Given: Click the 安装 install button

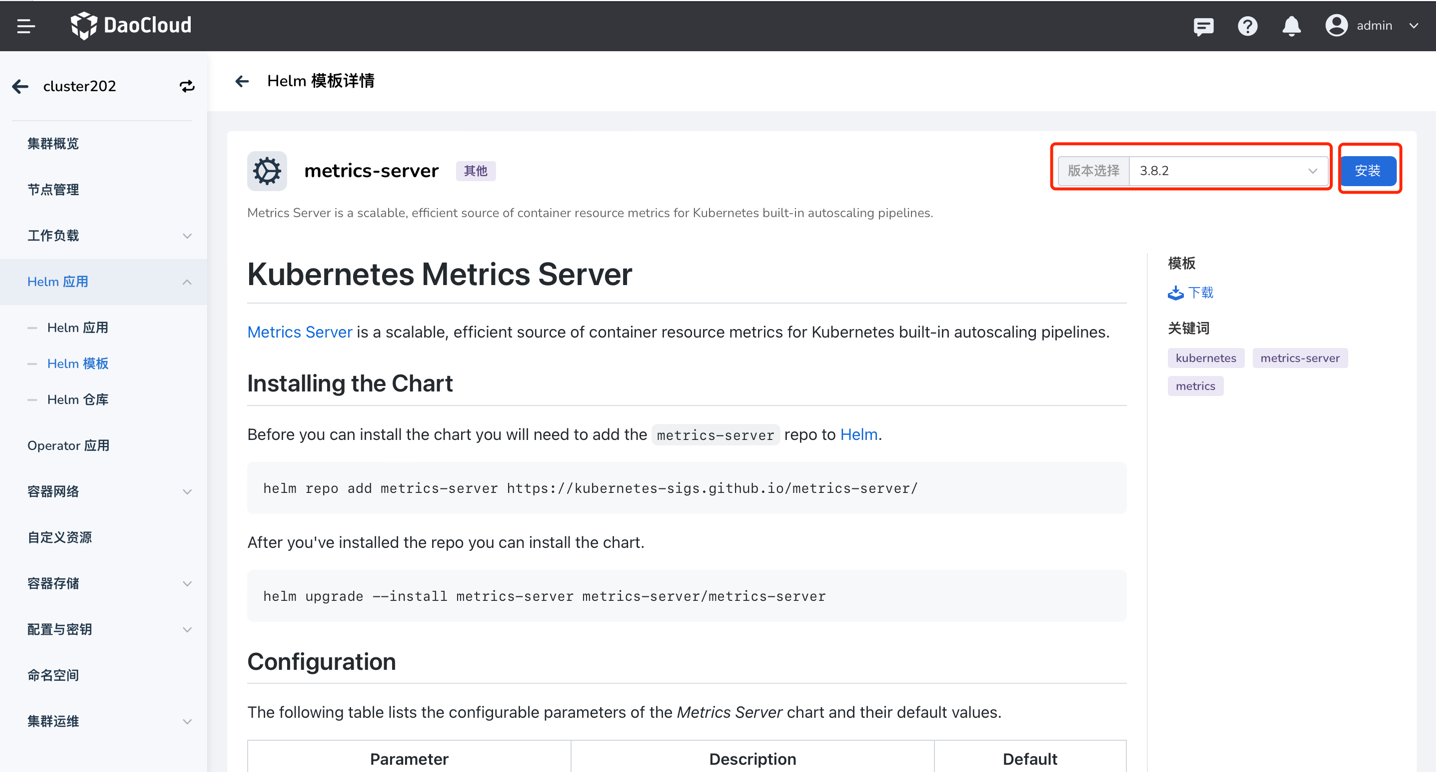Looking at the screenshot, I should click(1367, 171).
